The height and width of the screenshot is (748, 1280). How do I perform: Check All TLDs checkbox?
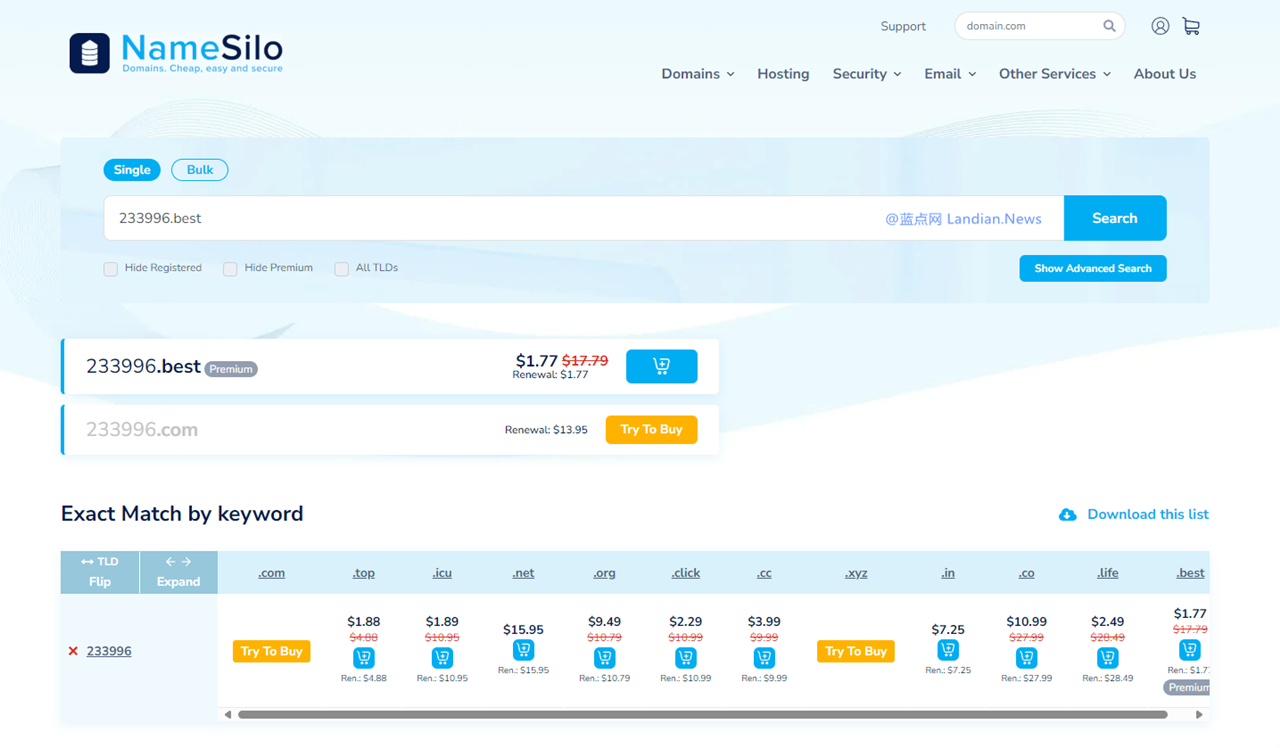point(341,269)
